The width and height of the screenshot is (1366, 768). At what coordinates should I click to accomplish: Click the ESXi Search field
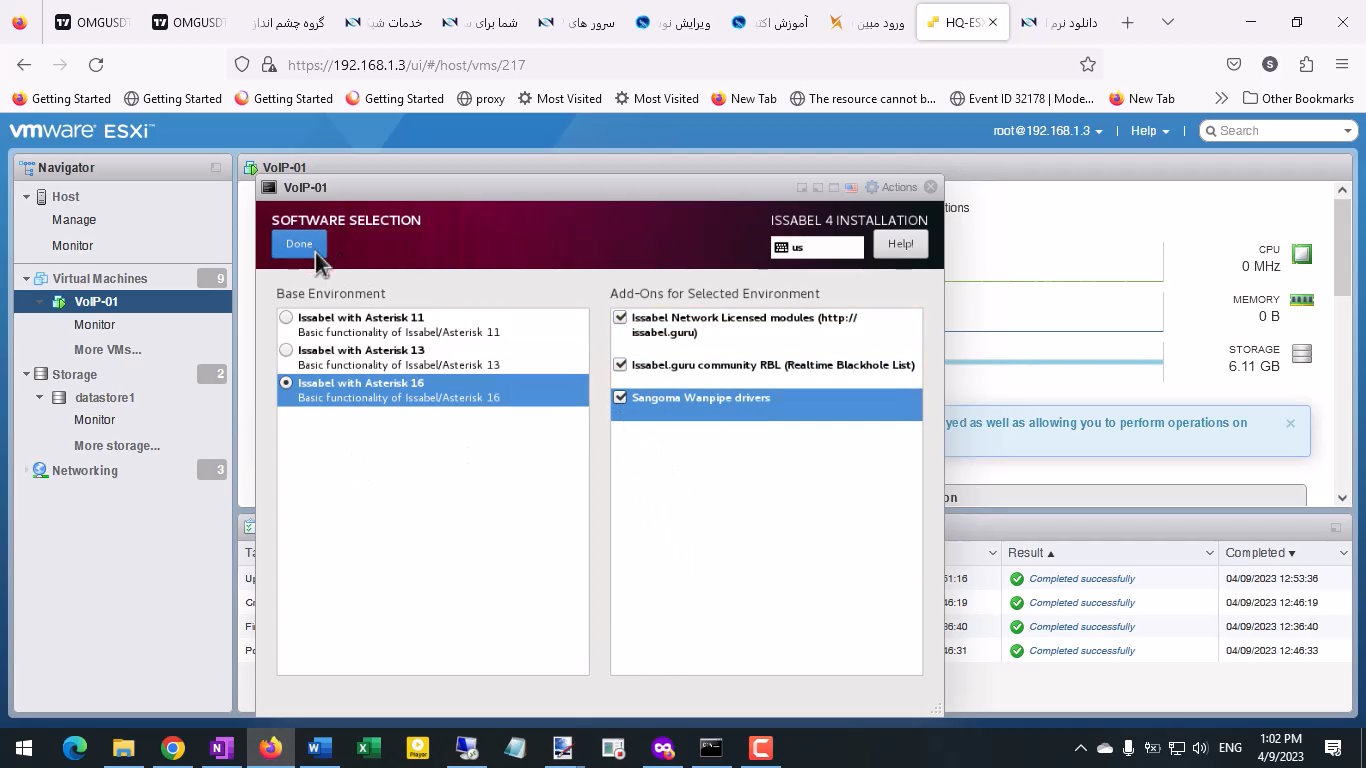click(1278, 131)
